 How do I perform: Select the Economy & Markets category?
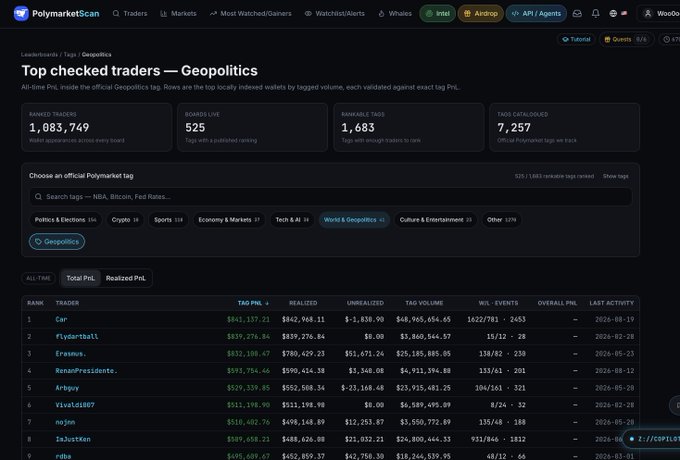(x=229, y=220)
